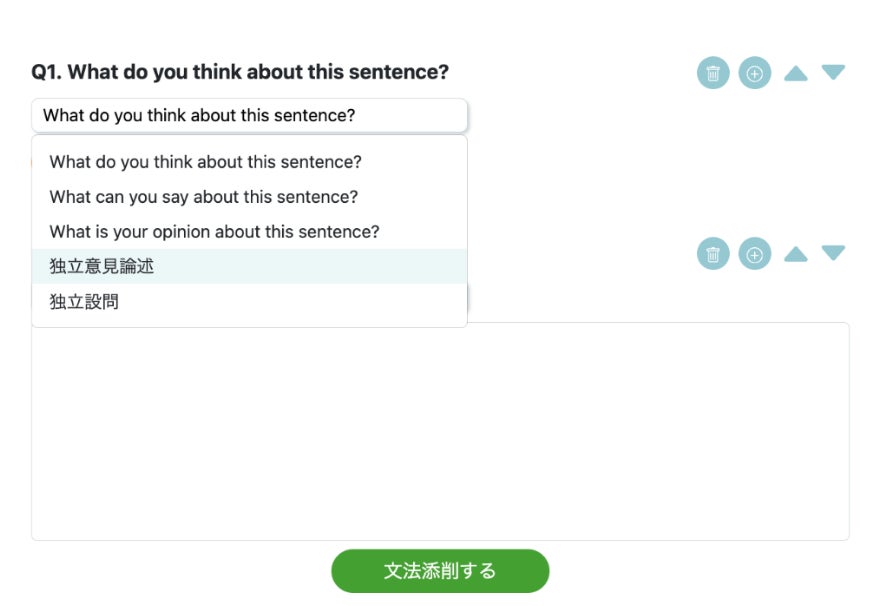Move Q1 up with the up arrow
Viewport: 892px width, 606px height.
click(x=796, y=73)
